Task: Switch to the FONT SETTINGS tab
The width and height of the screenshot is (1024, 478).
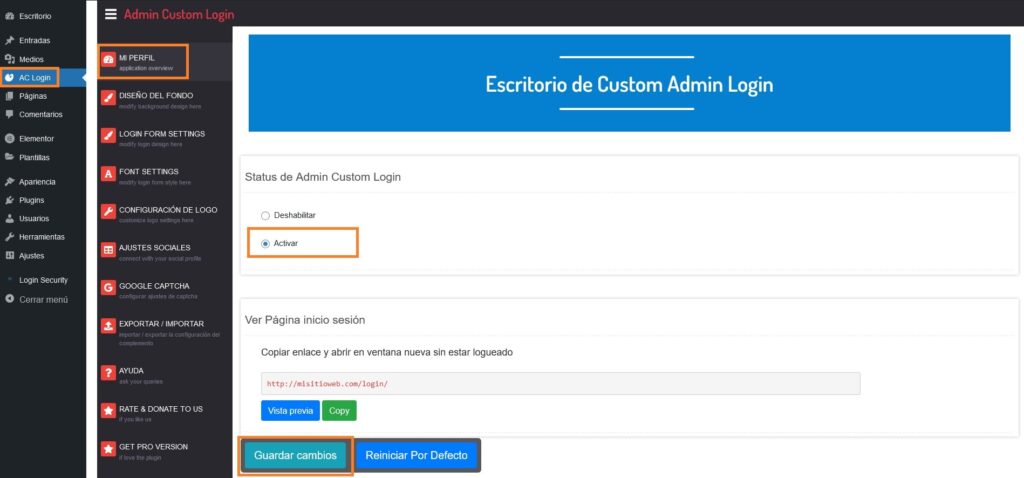Action: pos(165,176)
